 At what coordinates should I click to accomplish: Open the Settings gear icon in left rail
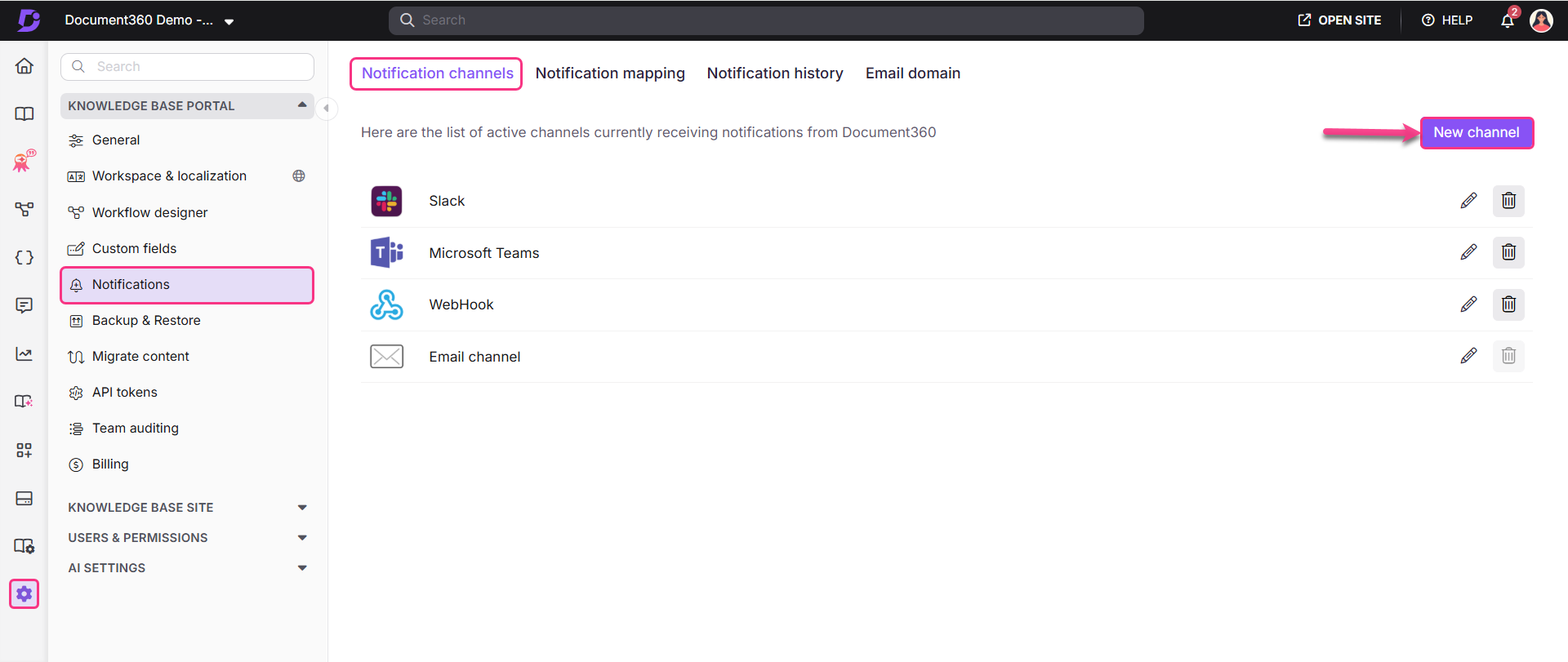24,594
